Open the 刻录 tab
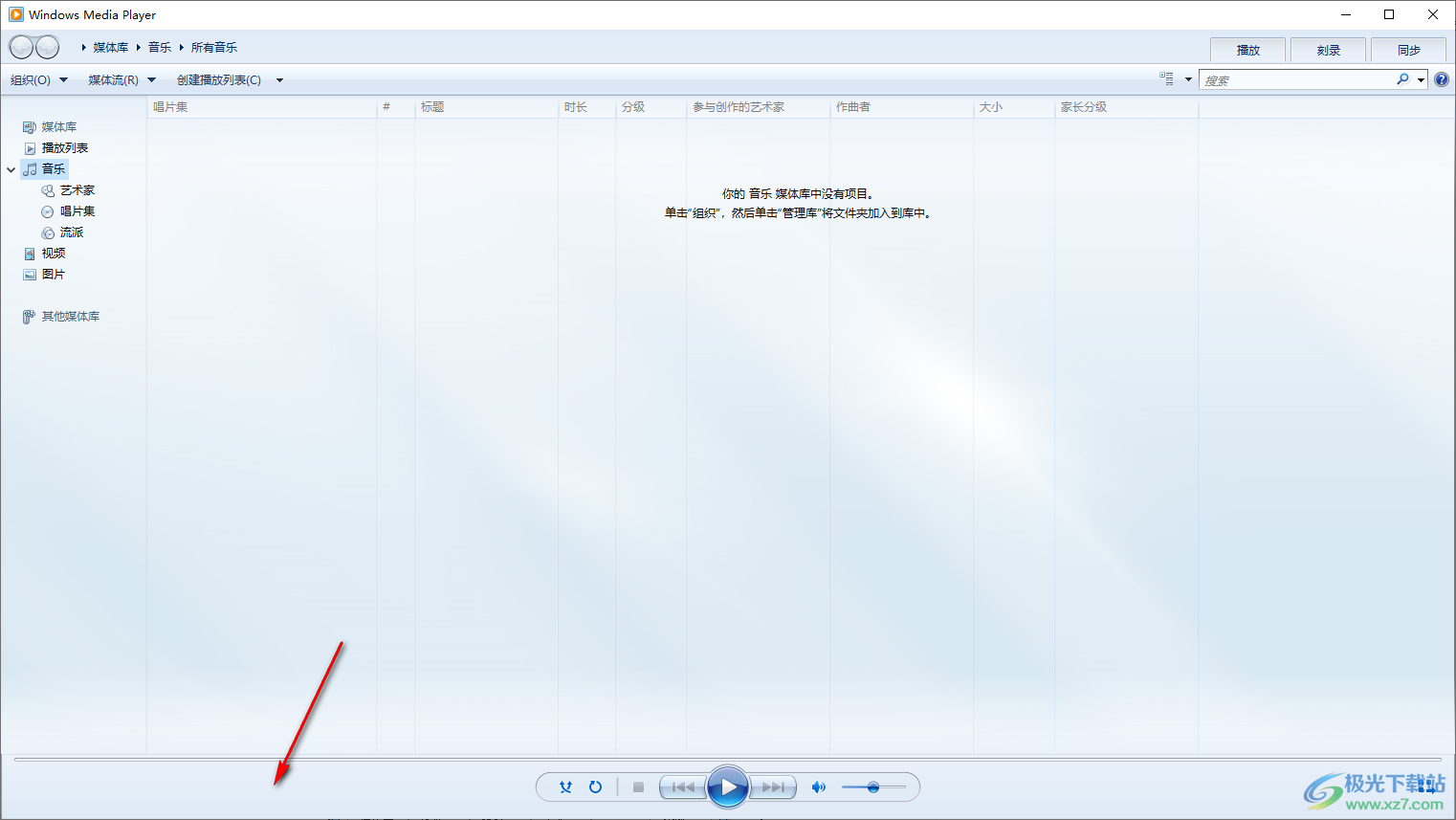The height and width of the screenshot is (820, 1456). point(1328,50)
